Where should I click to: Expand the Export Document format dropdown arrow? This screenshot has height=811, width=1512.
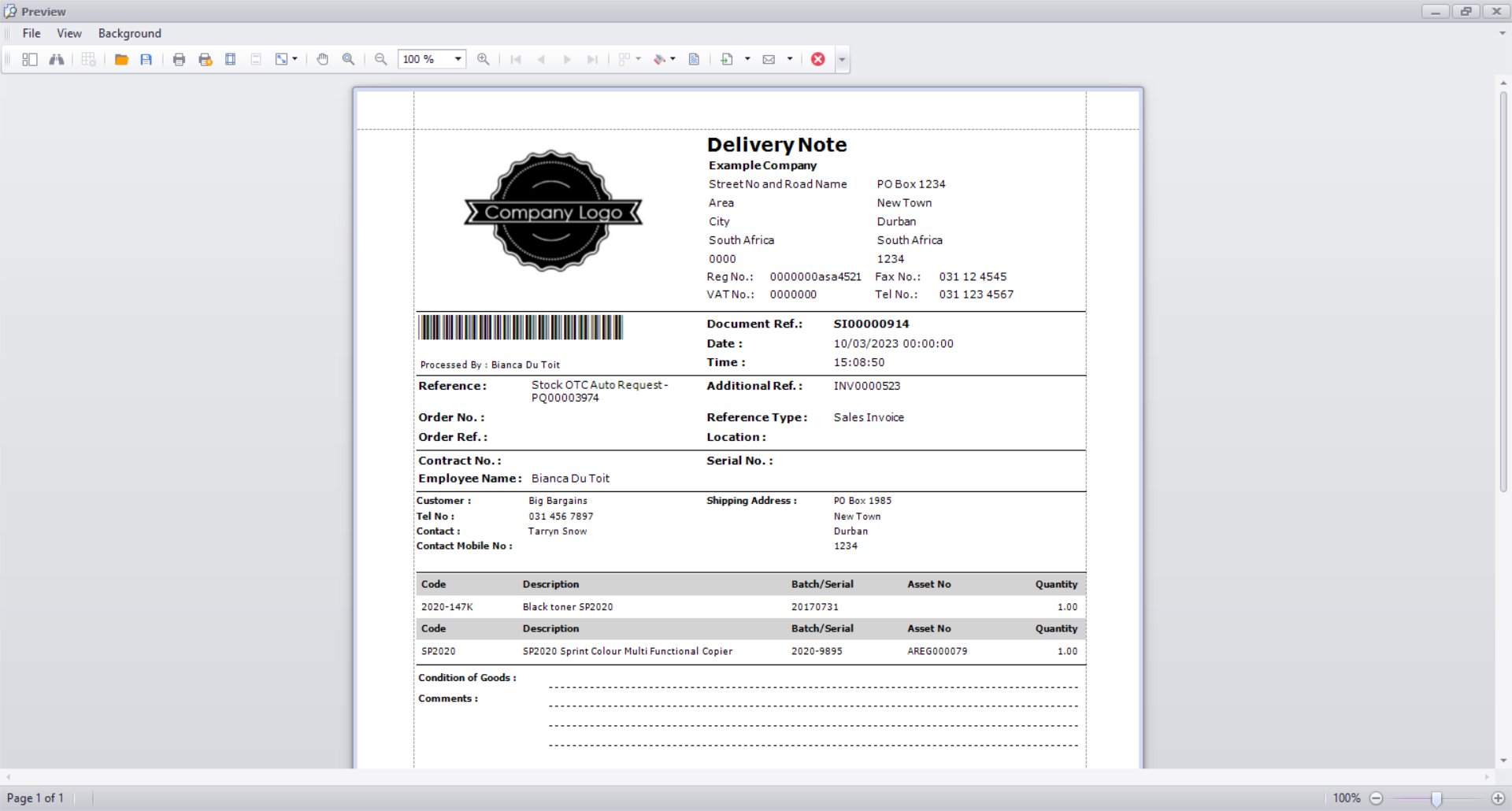pos(747,59)
